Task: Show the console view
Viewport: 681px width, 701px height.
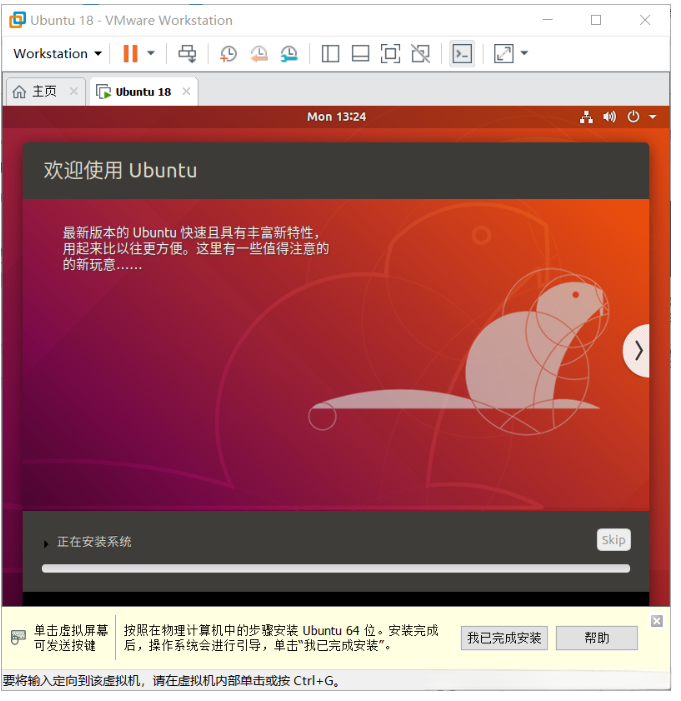Action: coord(461,54)
